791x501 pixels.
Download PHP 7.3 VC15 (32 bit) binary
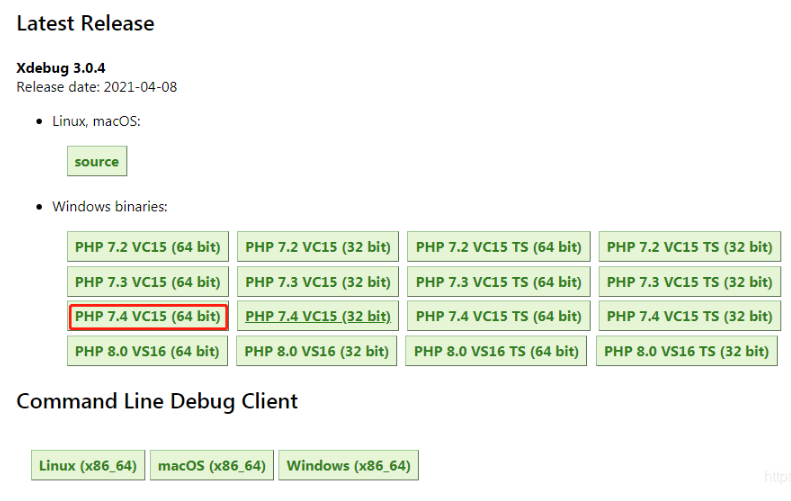(x=318, y=281)
